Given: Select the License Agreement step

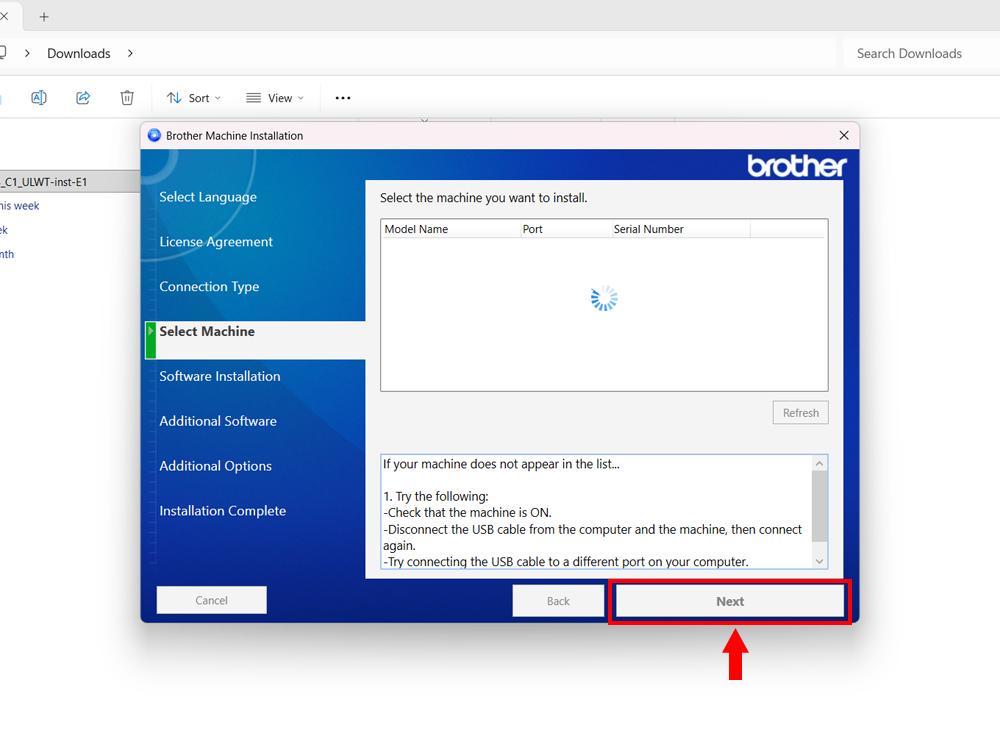Looking at the screenshot, I should coord(216,242).
